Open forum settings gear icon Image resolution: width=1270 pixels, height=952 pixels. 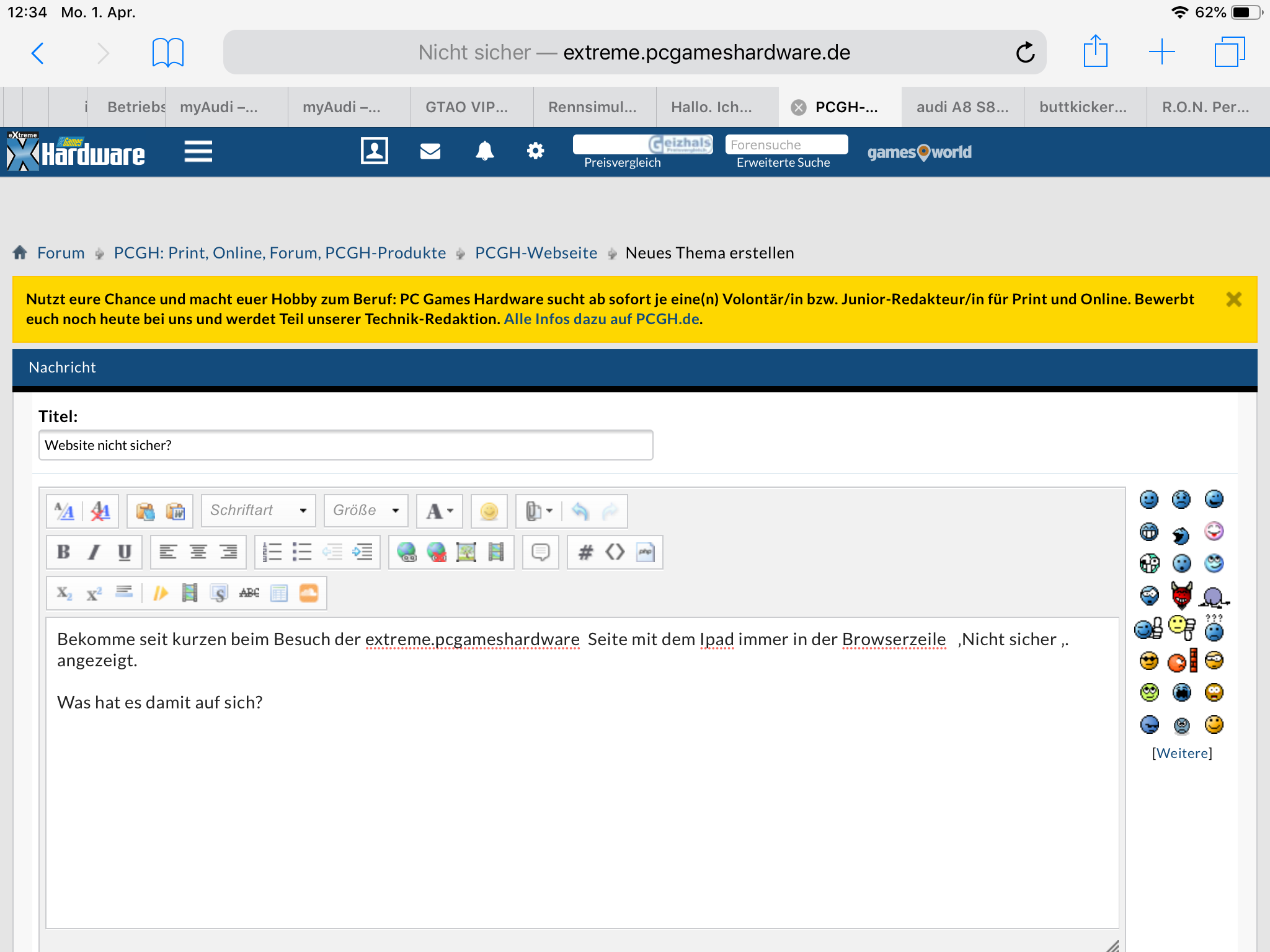[536, 151]
